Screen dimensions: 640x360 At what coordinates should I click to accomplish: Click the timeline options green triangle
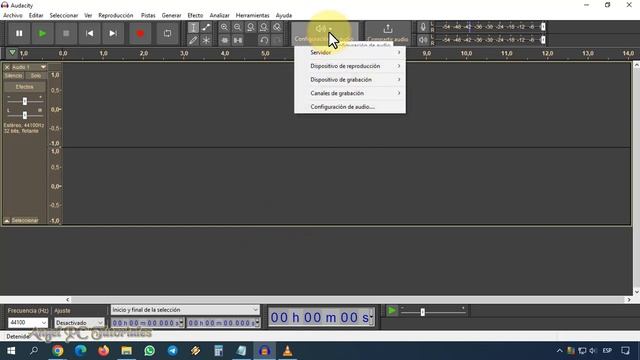tap(12, 53)
